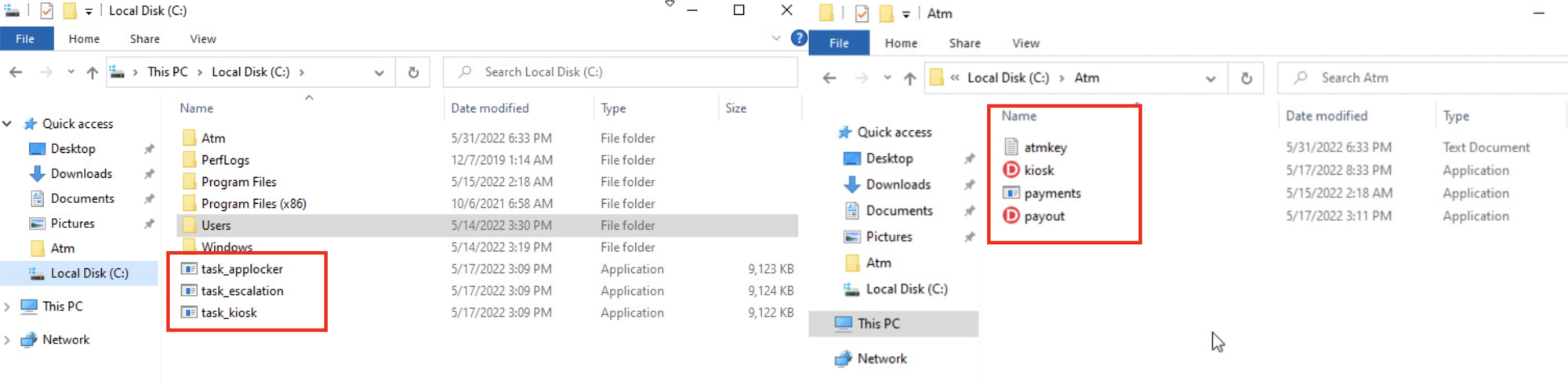Refresh the Local Disk (C:) window

413,72
